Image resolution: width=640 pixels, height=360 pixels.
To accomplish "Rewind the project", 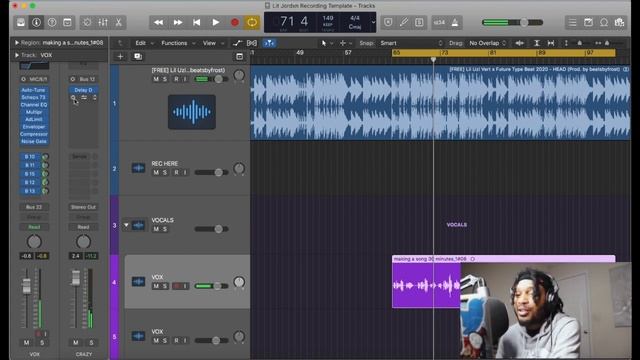I will tap(158, 22).
